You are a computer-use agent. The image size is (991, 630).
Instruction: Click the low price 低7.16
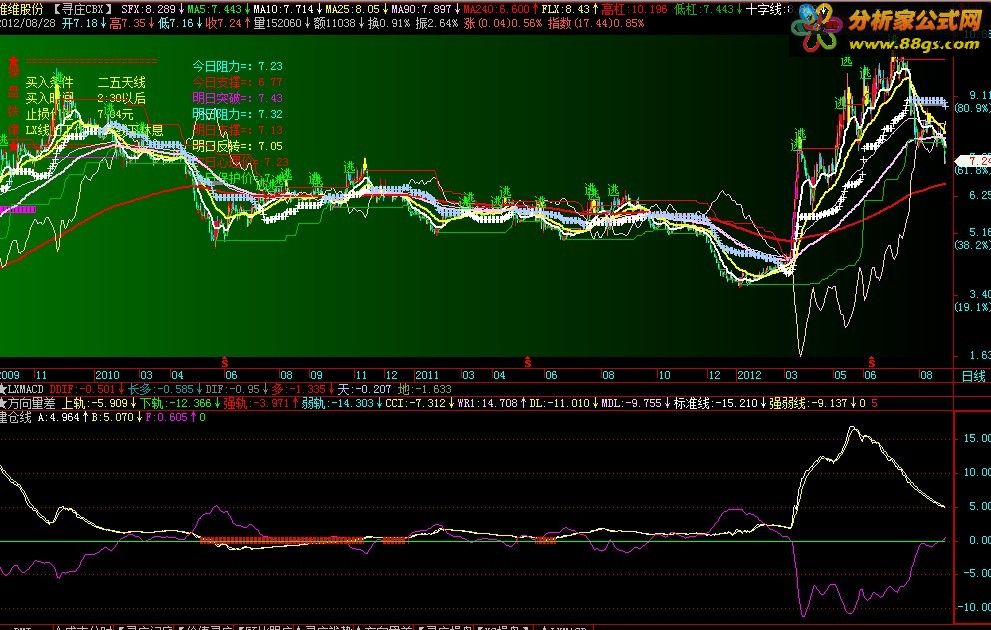[x=176, y=23]
